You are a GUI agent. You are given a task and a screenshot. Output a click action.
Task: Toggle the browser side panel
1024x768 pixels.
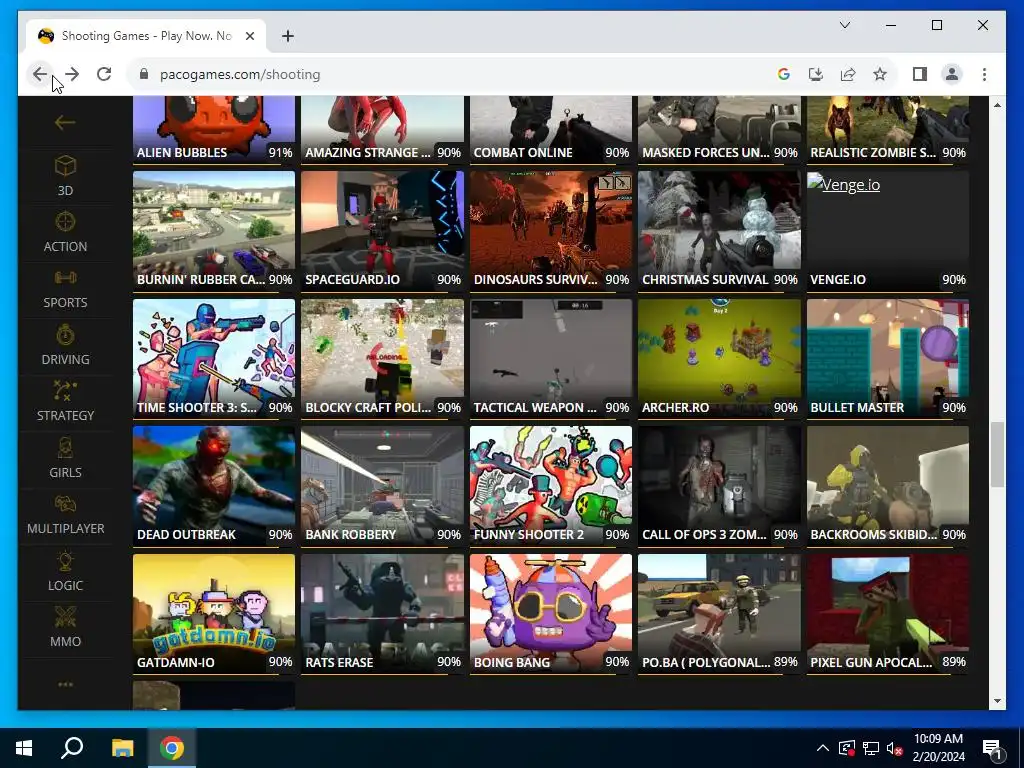tap(920, 74)
